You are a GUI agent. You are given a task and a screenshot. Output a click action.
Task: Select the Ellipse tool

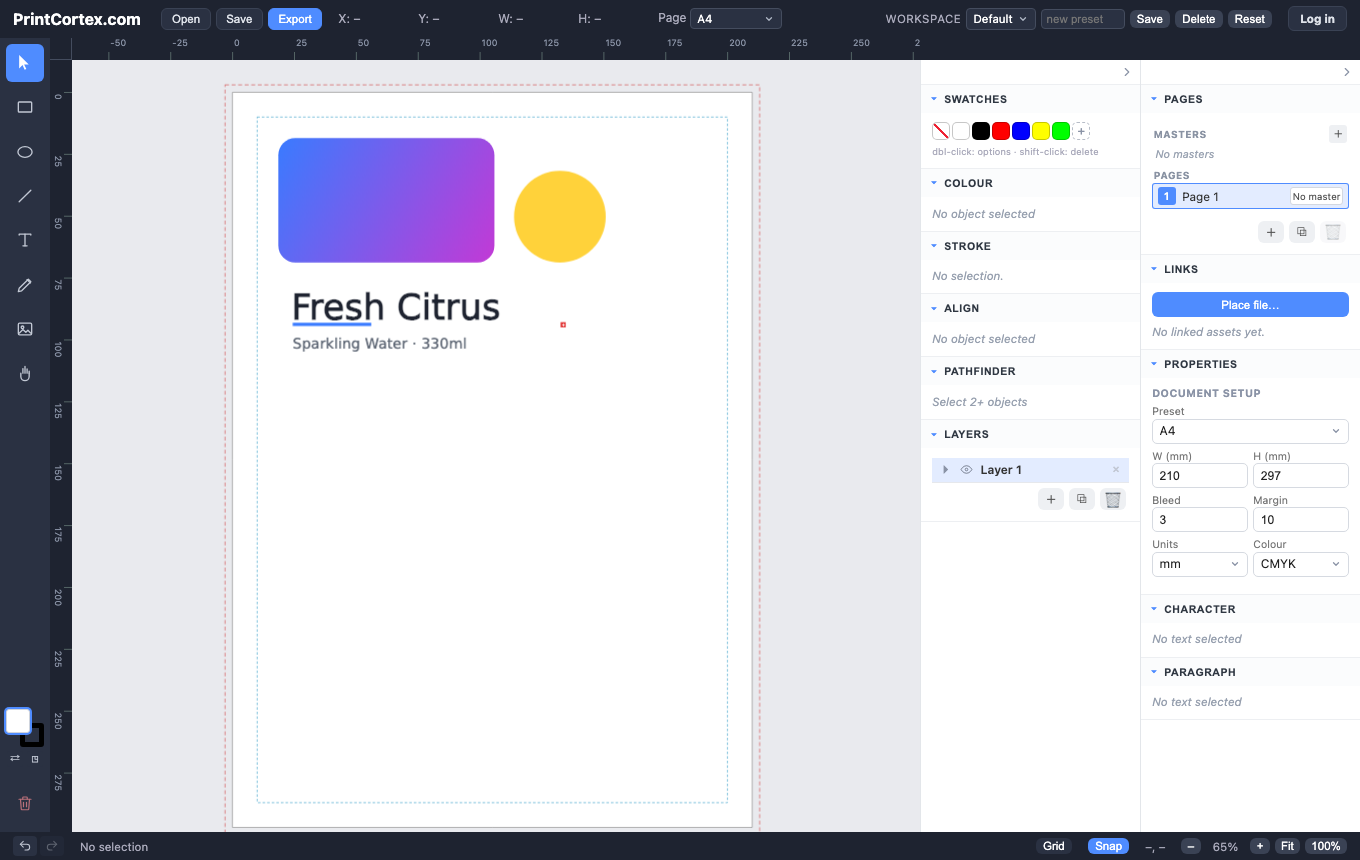pyautogui.click(x=25, y=152)
